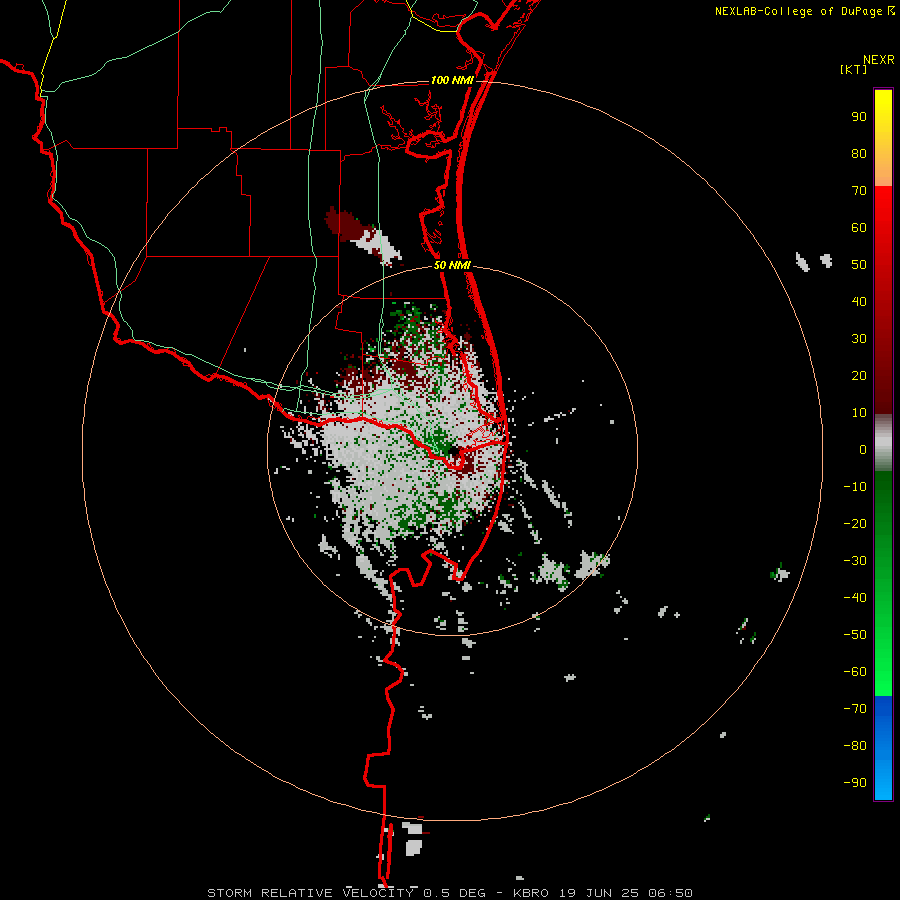Click the gray zero-velocity color bar segment
This screenshot has height=900, width=900.
point(883,443)
